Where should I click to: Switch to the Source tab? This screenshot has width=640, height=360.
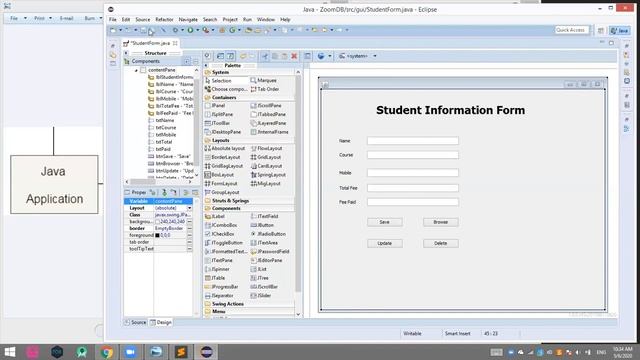point(135,322)
